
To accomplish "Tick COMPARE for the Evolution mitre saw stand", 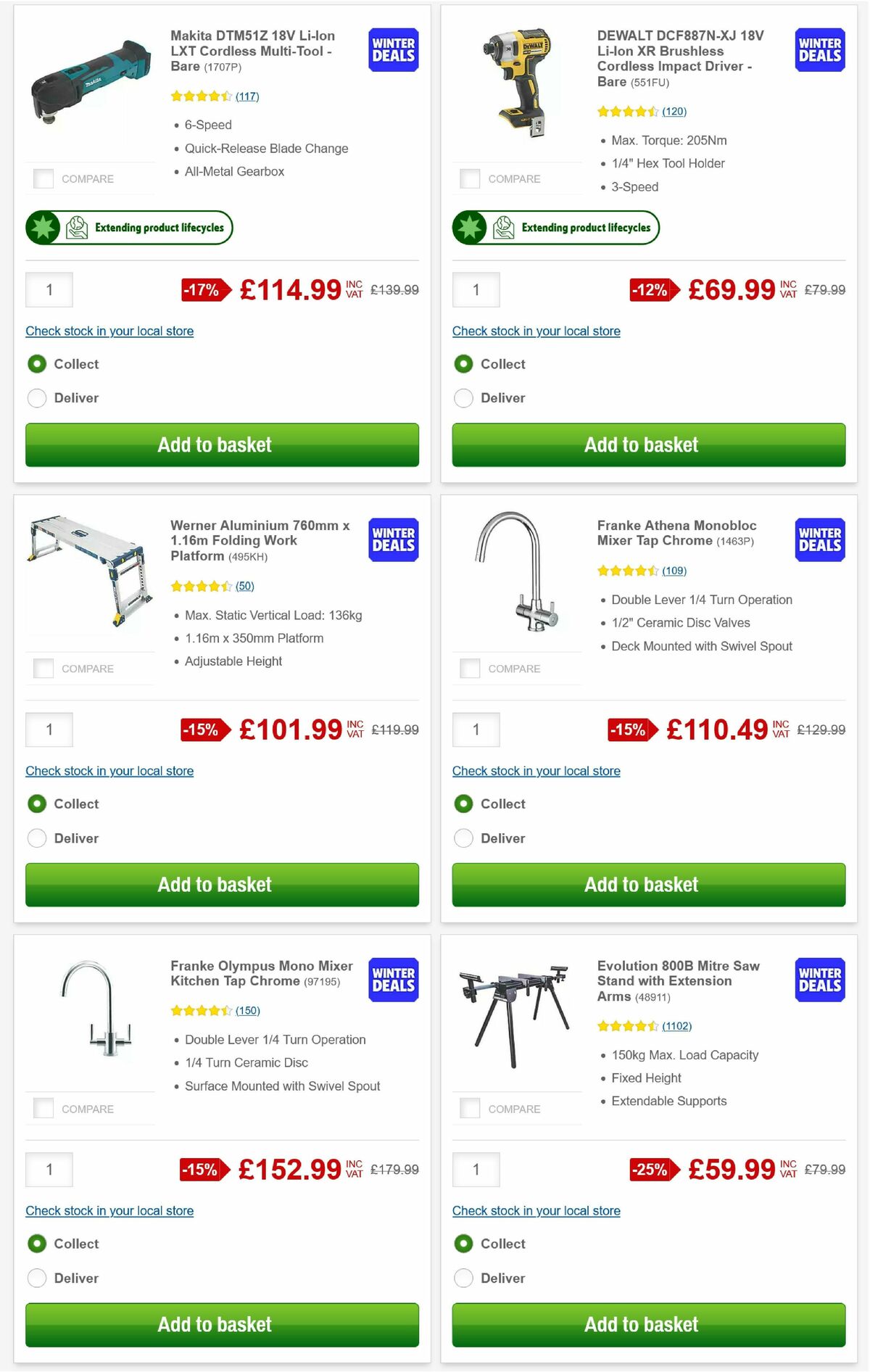I will tap(470, 1108).
